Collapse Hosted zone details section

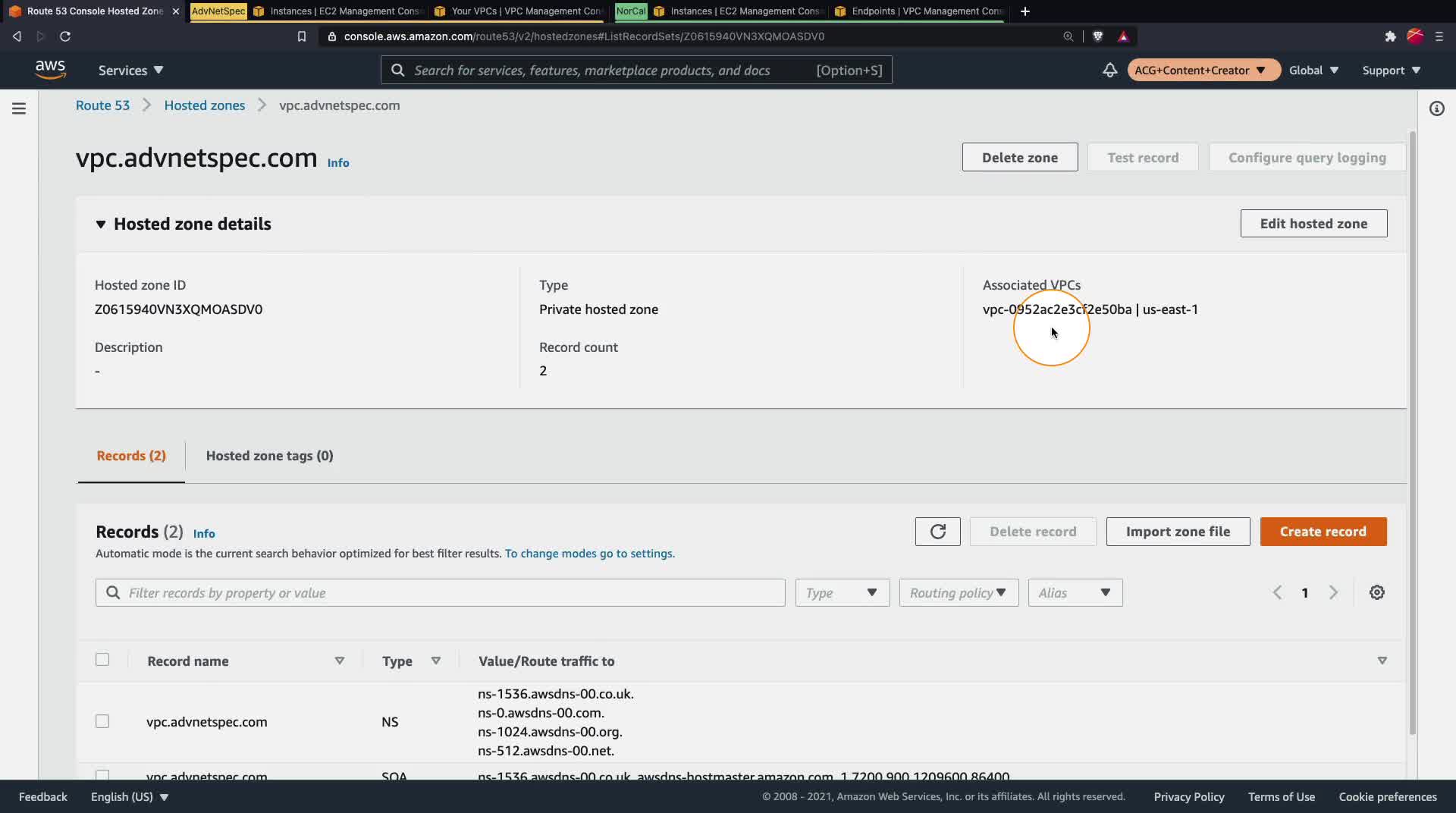100,224
